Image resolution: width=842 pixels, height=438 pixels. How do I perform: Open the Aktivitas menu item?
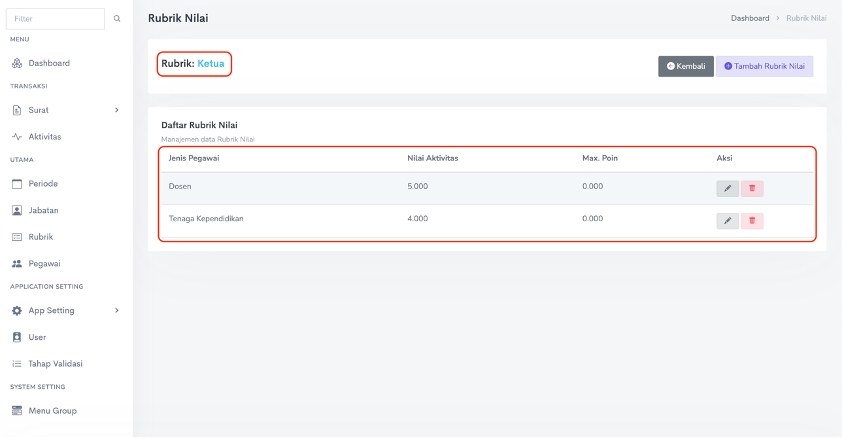pyautogui.click(x=44, y=136)
